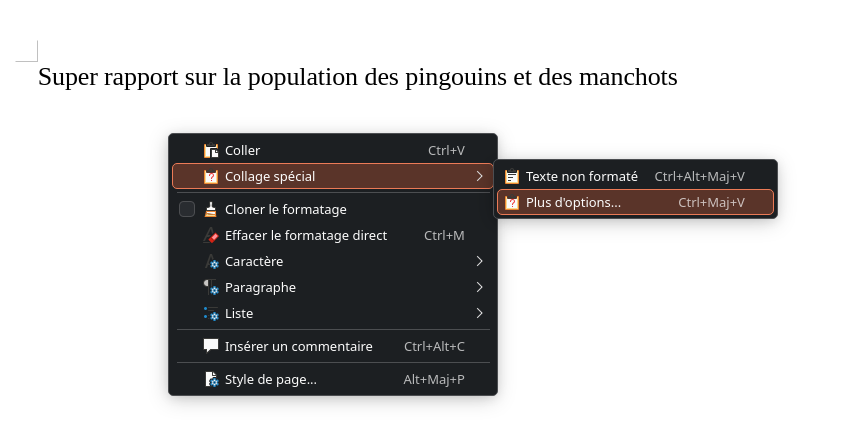Click the Plus d'options clipboard icon
Image resolution: width=858 pixels, height=421 pixels.
[x=512, y=203]
